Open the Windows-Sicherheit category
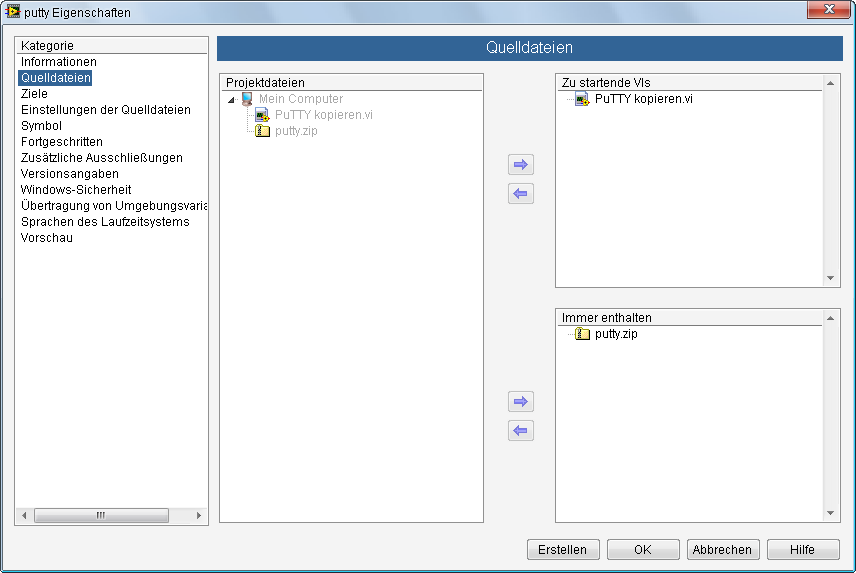This screenshot has width=856, height=573. pyautogui.click(x=76, y=189)
